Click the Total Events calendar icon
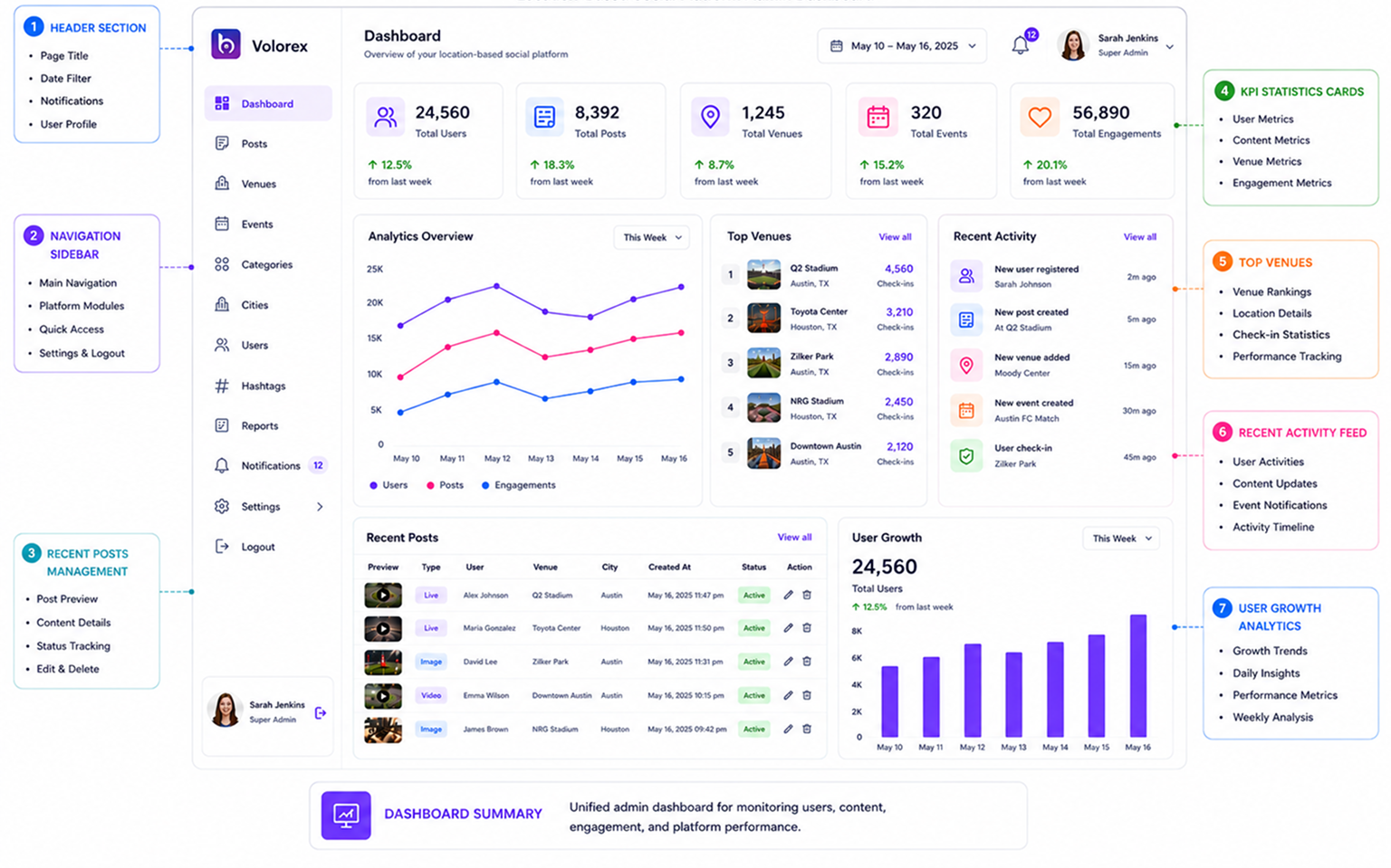1391x868 pixels. pyautogui.click(x=878, y=118)
